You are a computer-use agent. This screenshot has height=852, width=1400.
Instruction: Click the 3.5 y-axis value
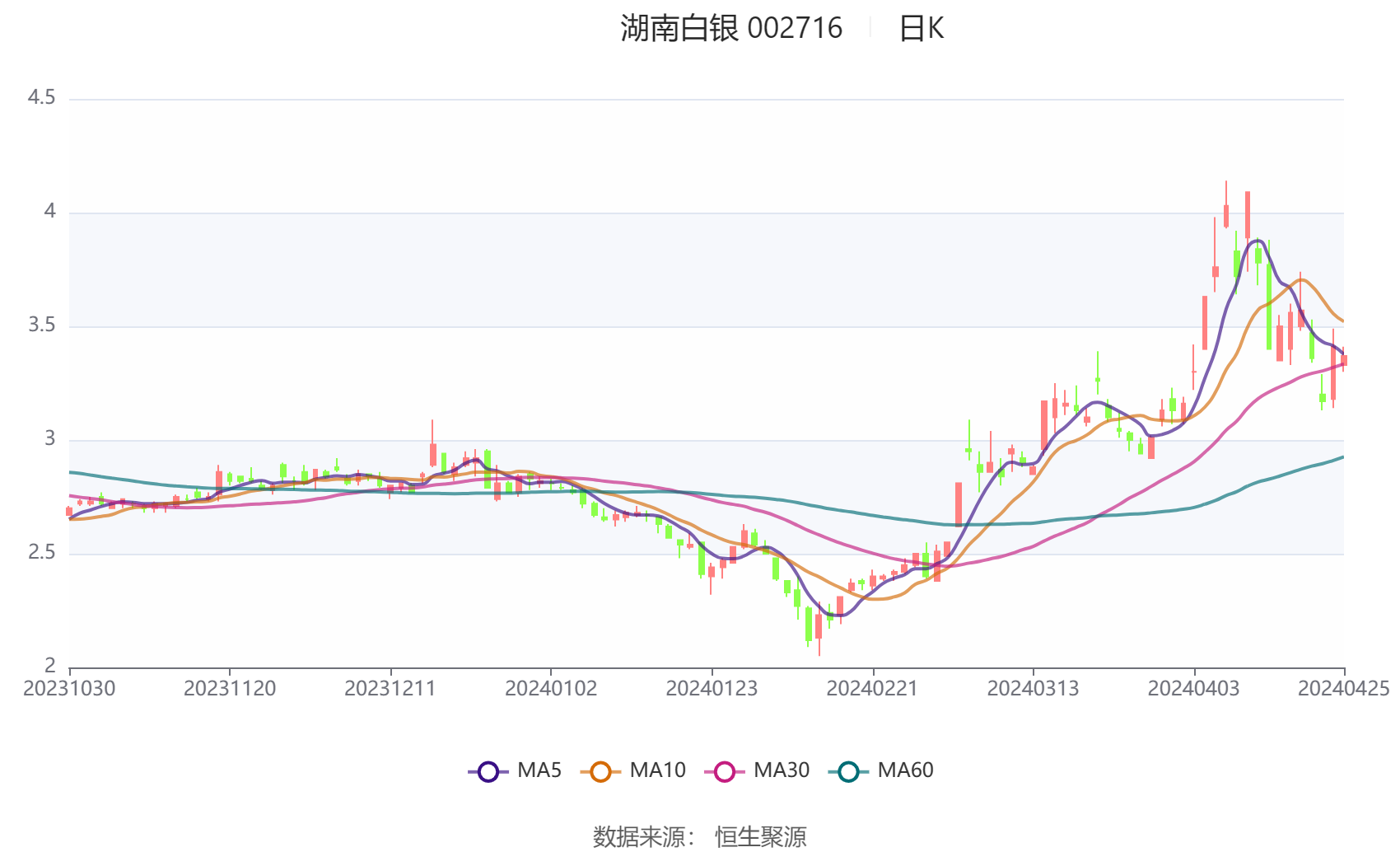[41, 325]
